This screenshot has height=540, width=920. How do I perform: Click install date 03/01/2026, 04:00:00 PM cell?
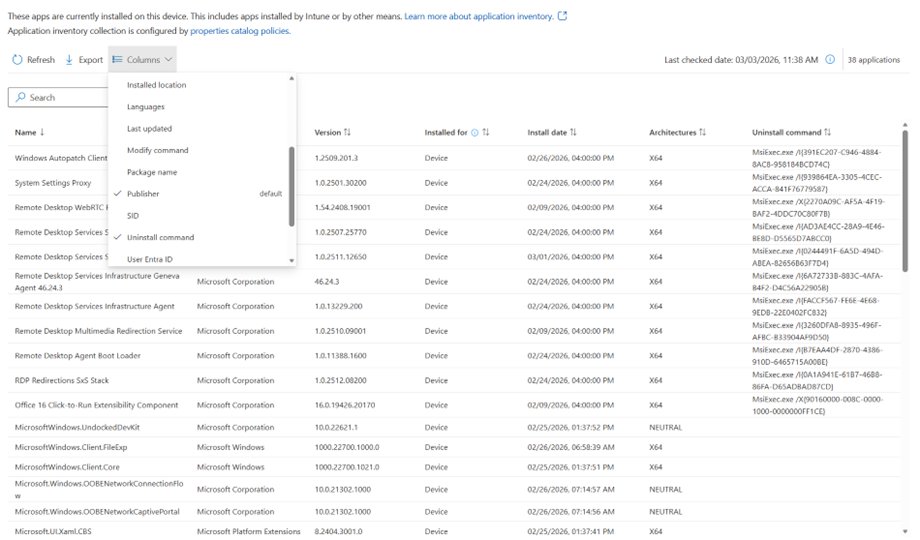click(x=570, y=257)
